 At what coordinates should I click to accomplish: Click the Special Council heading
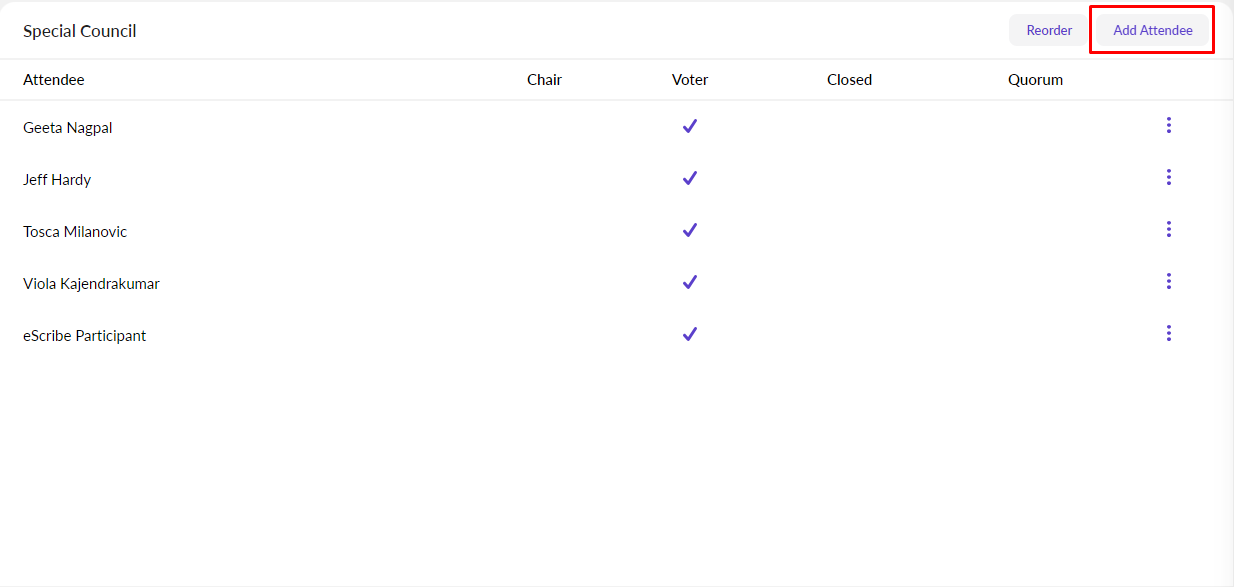click(80, 31)
